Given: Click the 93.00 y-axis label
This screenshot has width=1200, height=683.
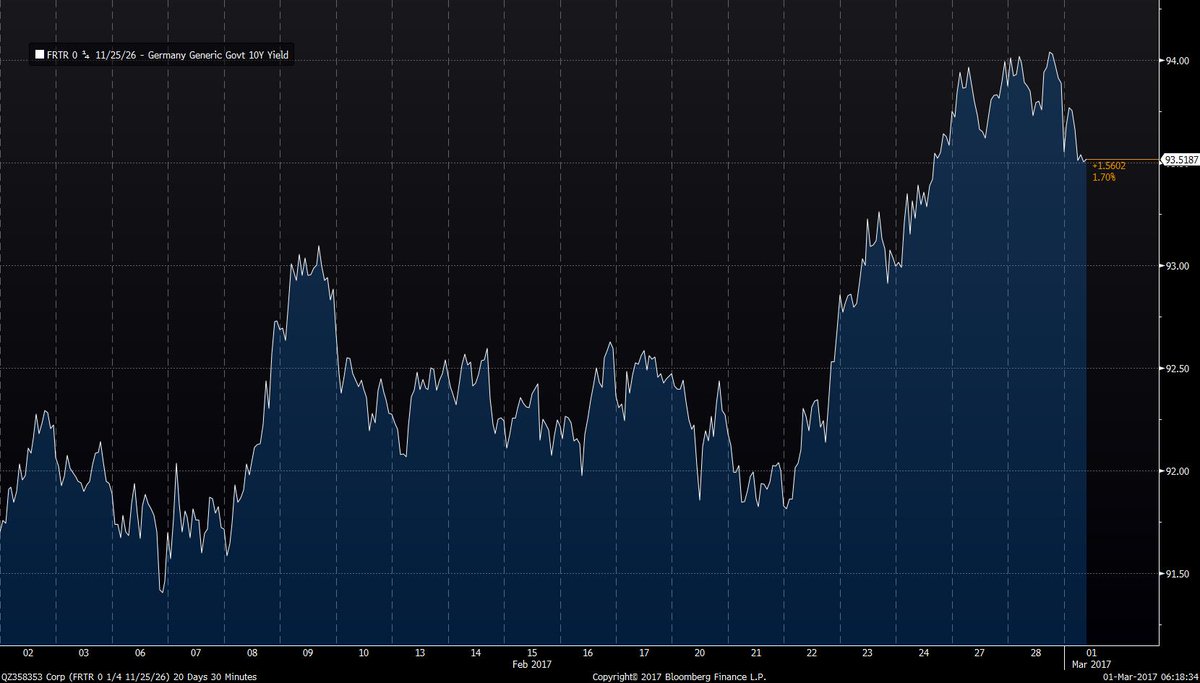Looking at the screenshot, I should click(1175, 266).
